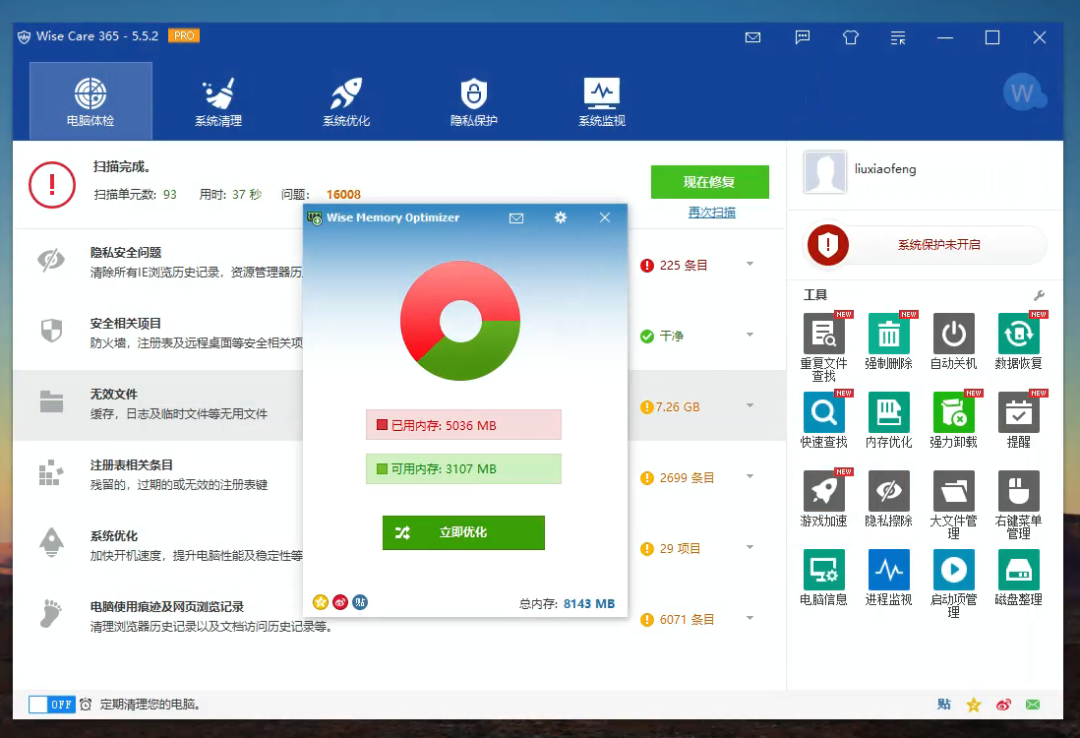Open the mail icon in Wise Care title bar
This screenshot has height=738, width=1080.
(x=753, y=37)
